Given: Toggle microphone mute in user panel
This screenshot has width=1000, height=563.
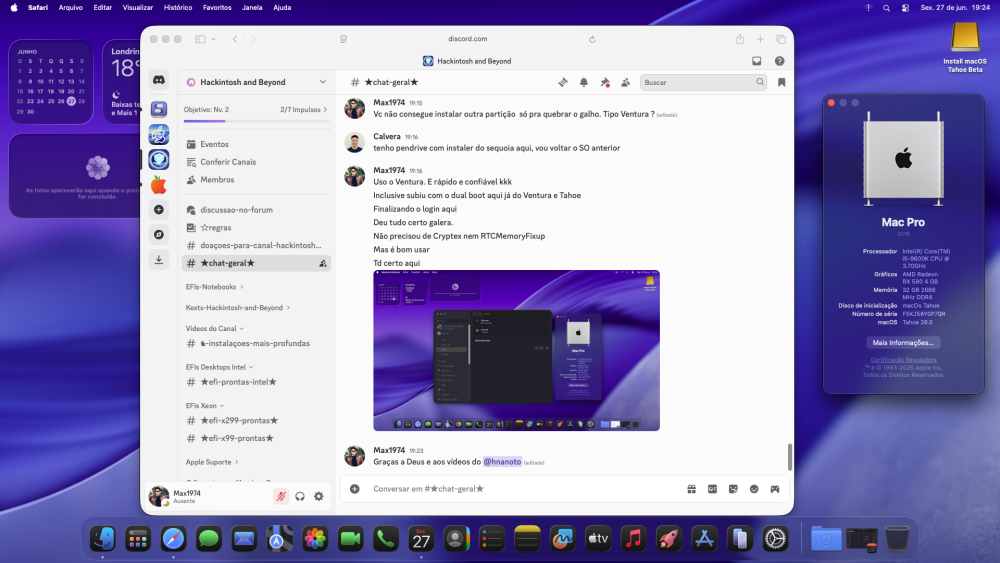Looking at the screenshot, I should click(x=281, y=496).
